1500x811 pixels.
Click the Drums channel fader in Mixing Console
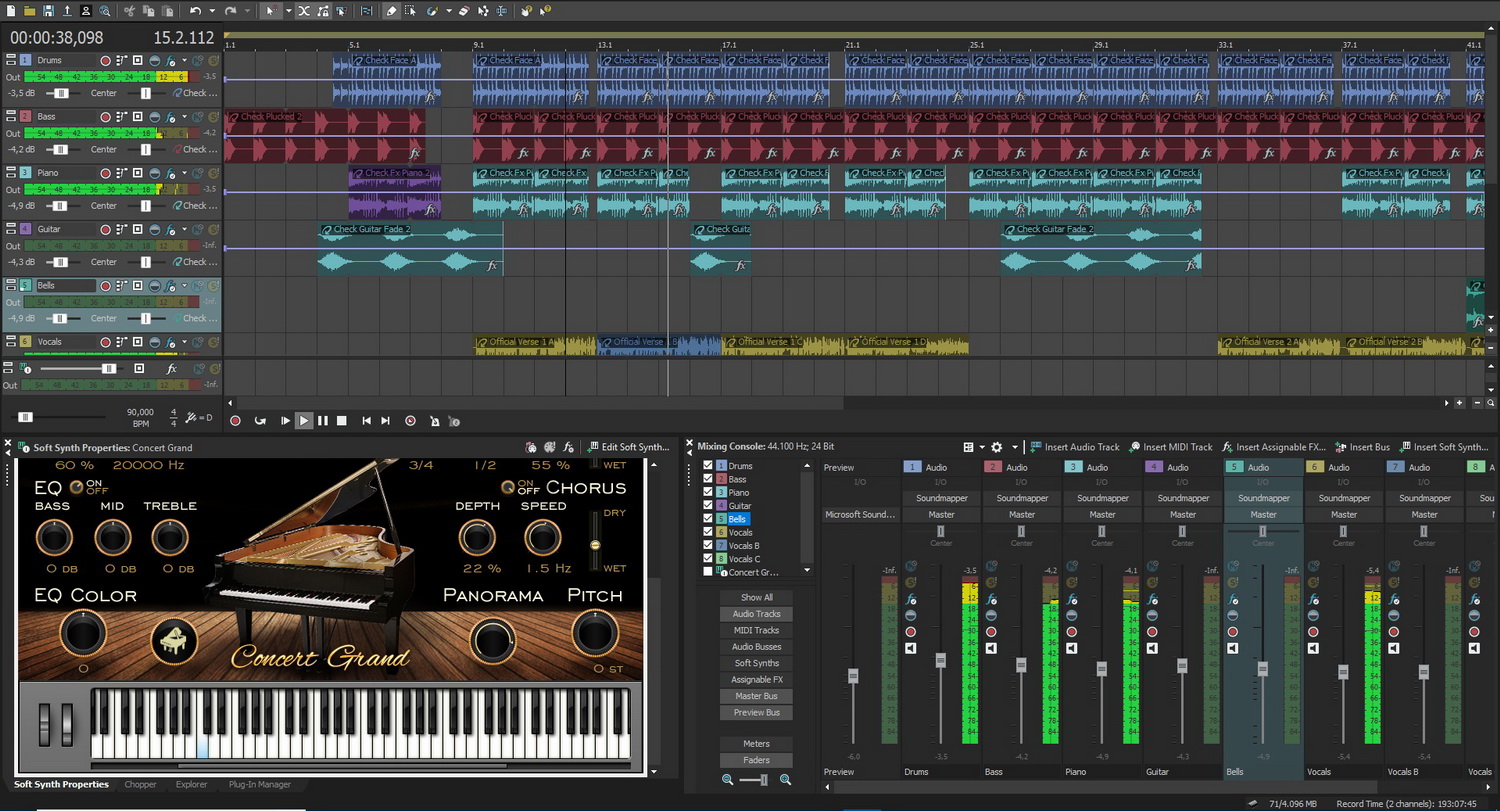point(940,661)
